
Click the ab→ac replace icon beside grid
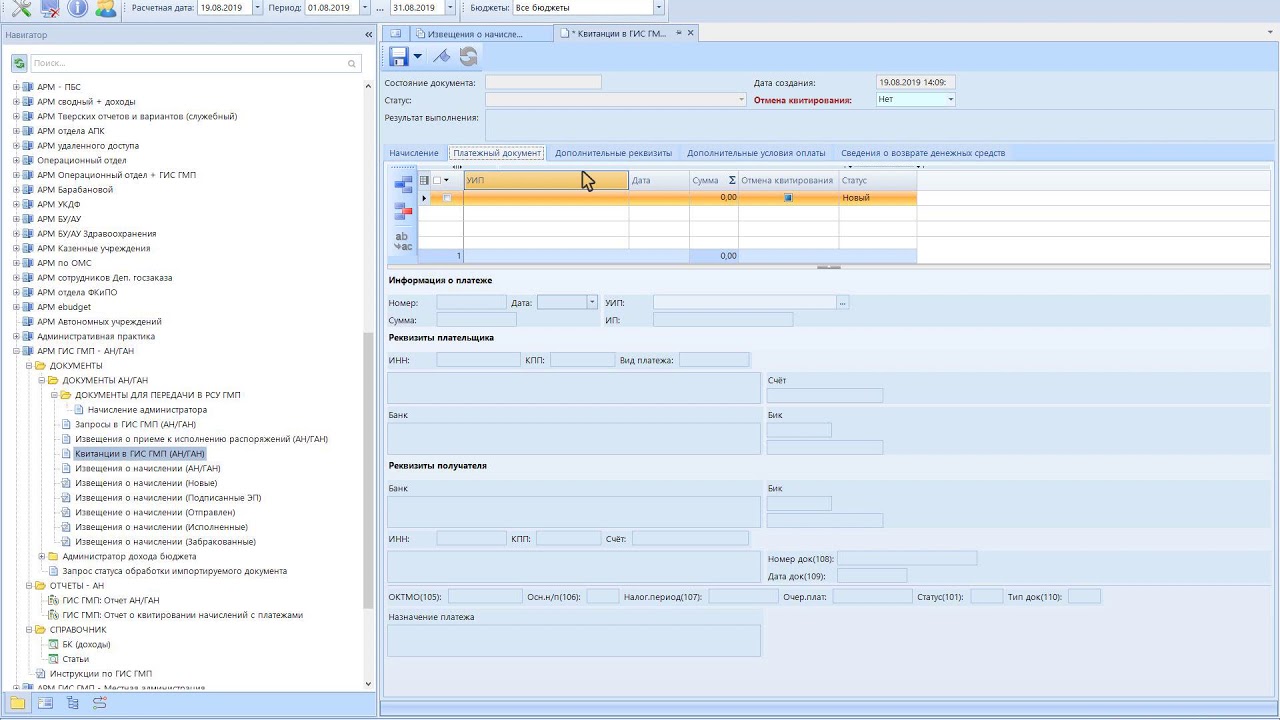coord(403,241)
